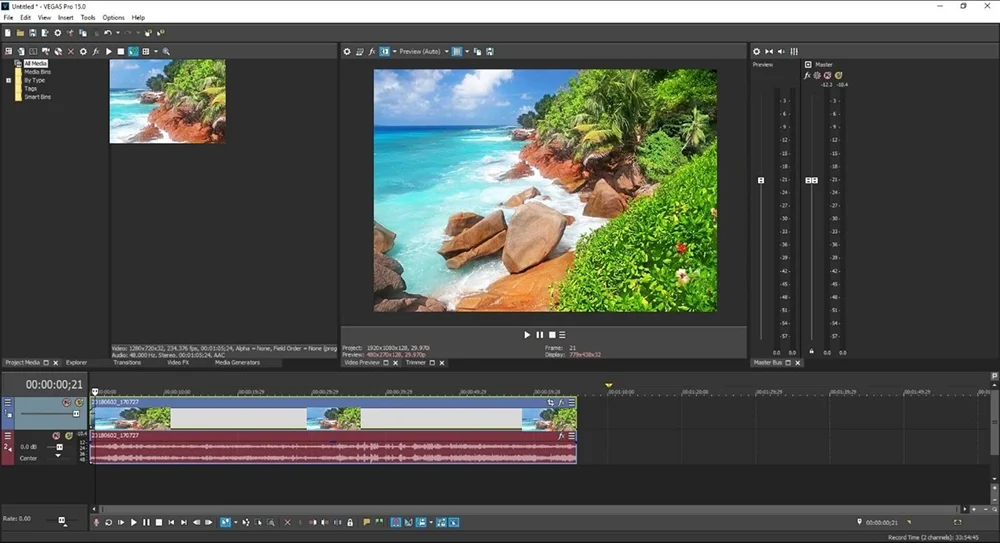
Task: Save snapshot to file in preview toolbar
Action: click(490, 52)
